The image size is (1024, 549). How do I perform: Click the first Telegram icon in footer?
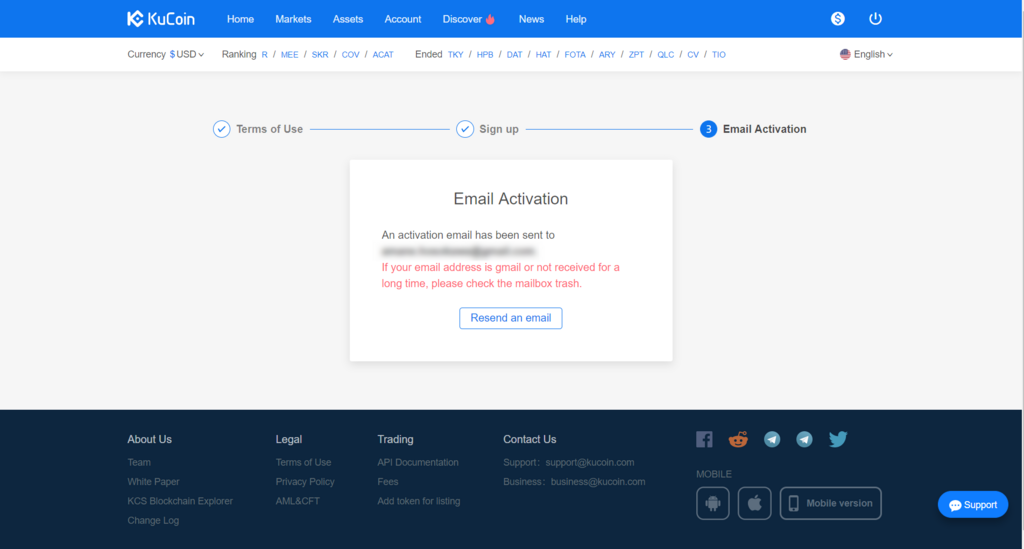tap(772, 439)
